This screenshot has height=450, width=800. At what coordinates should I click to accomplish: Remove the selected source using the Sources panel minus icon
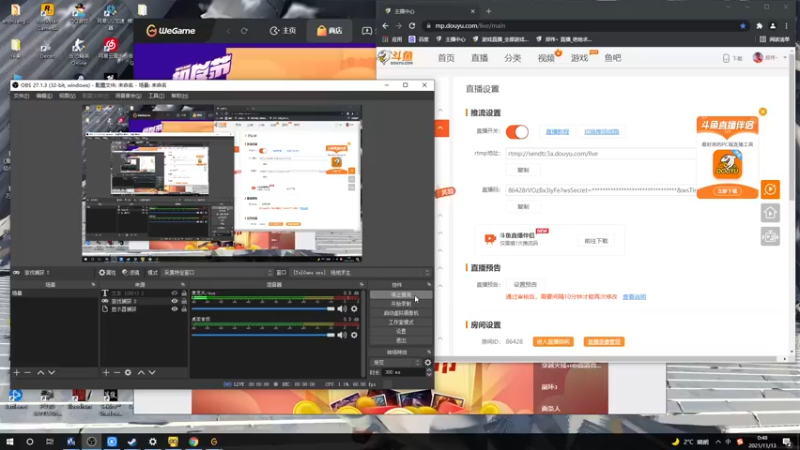coord(117,373)
